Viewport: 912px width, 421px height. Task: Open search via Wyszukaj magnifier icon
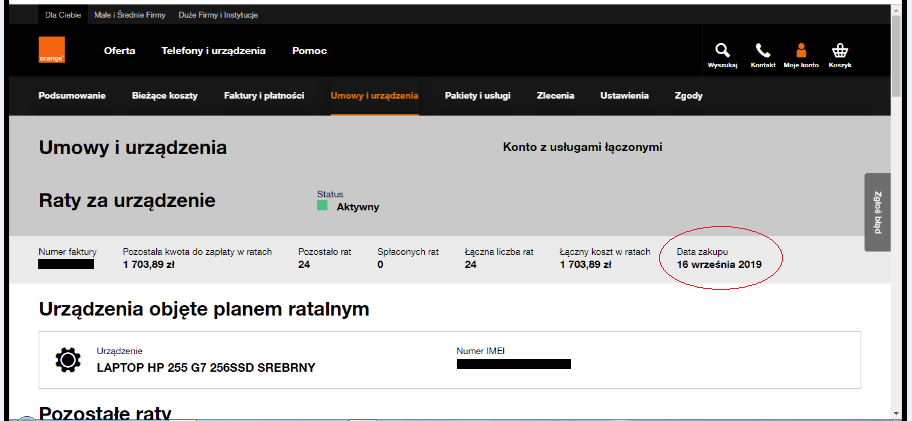[x=722, y=51]
